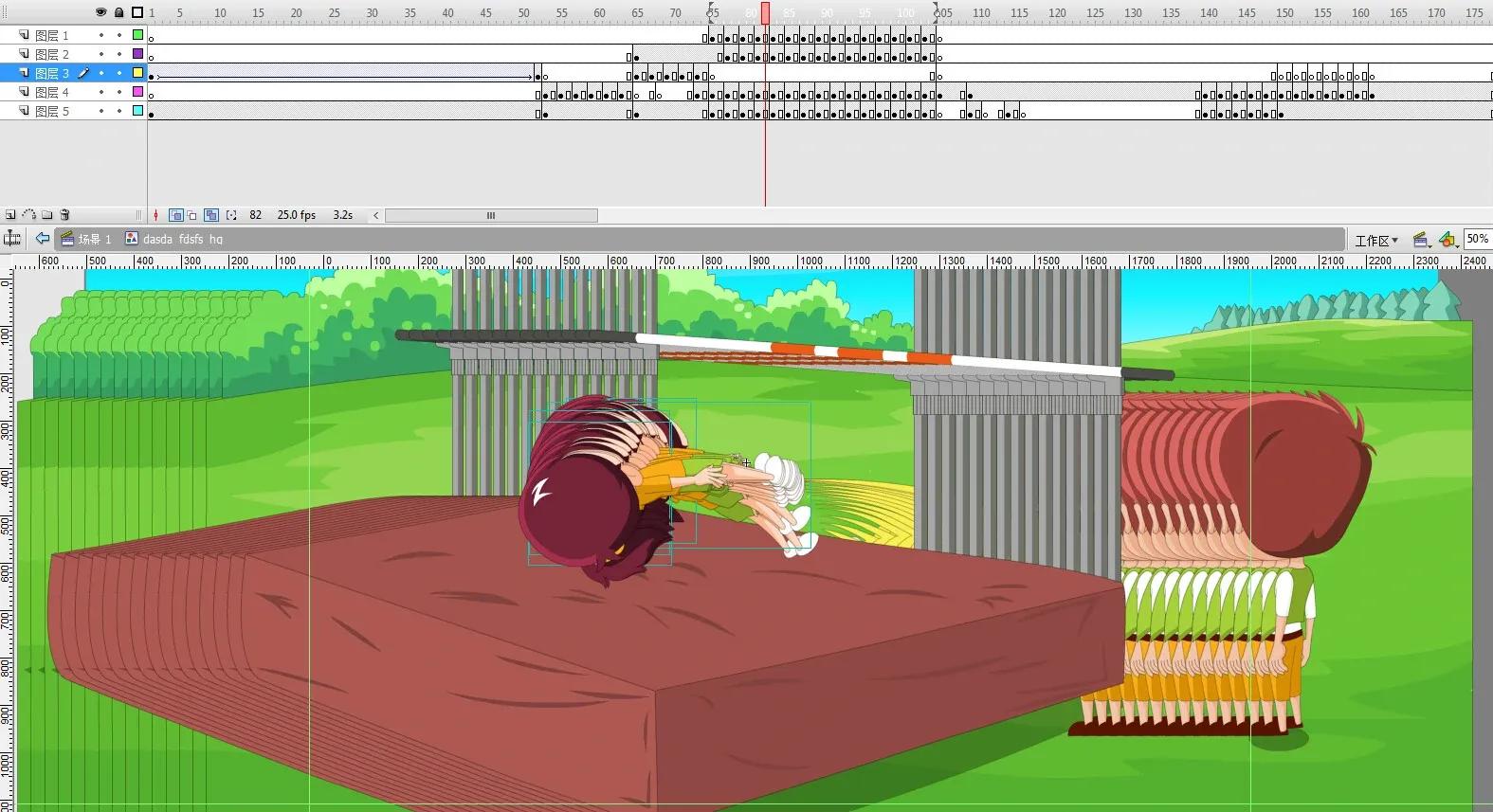Click the 50% zoom combo box

1478,239
